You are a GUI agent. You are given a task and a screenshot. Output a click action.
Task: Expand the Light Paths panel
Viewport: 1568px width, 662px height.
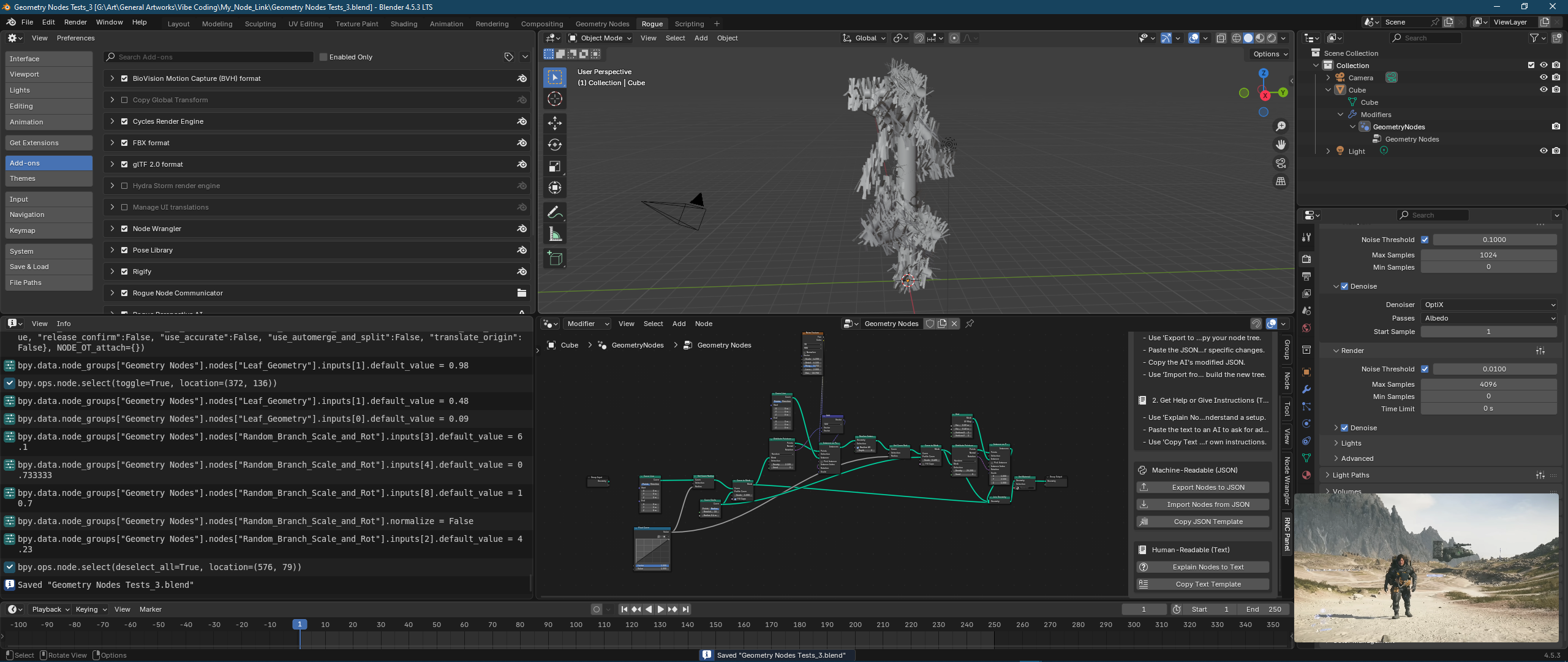point(1351,475)
